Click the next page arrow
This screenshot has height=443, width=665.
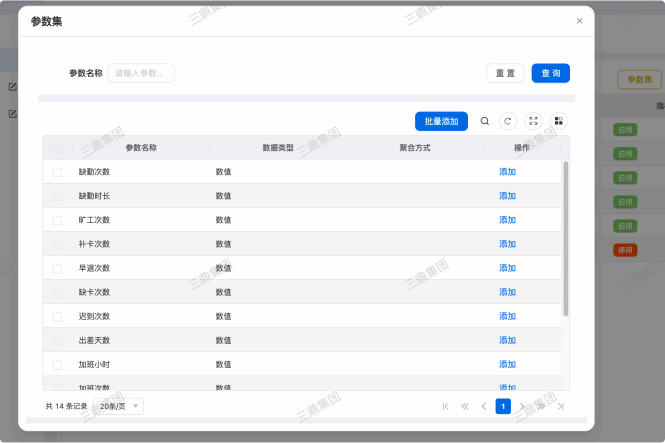pos(522,406)
